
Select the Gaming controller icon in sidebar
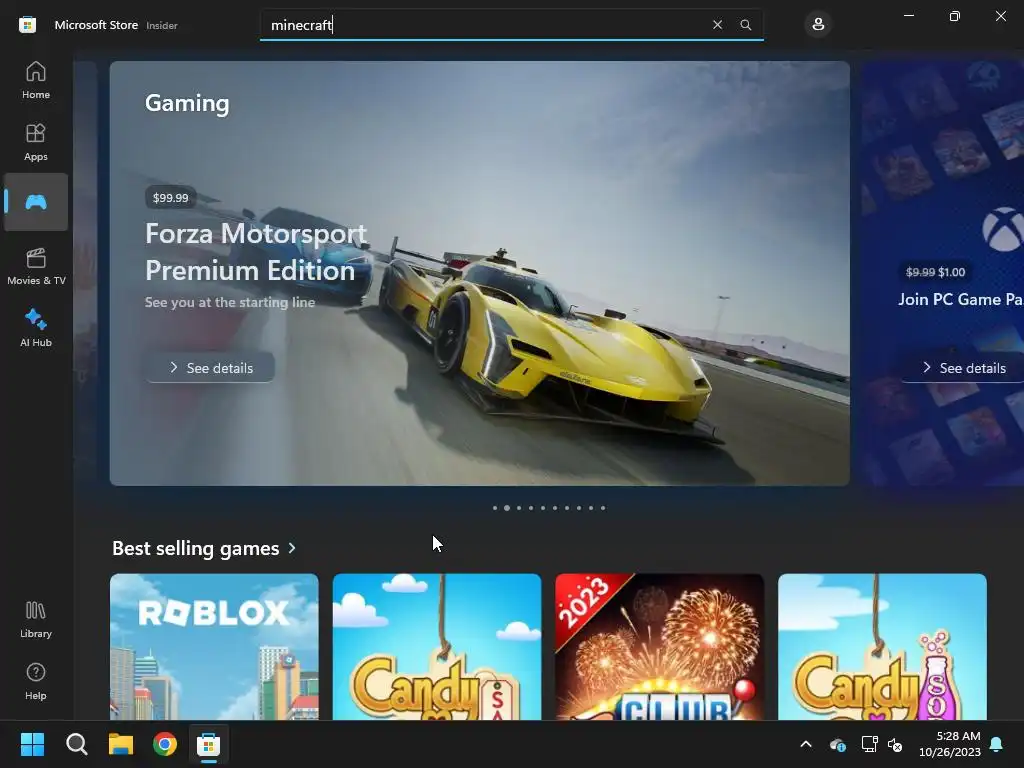tap(36, 202)
